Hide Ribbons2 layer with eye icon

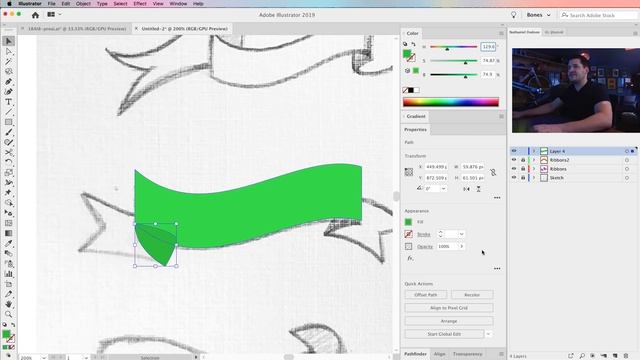(514, 160)
